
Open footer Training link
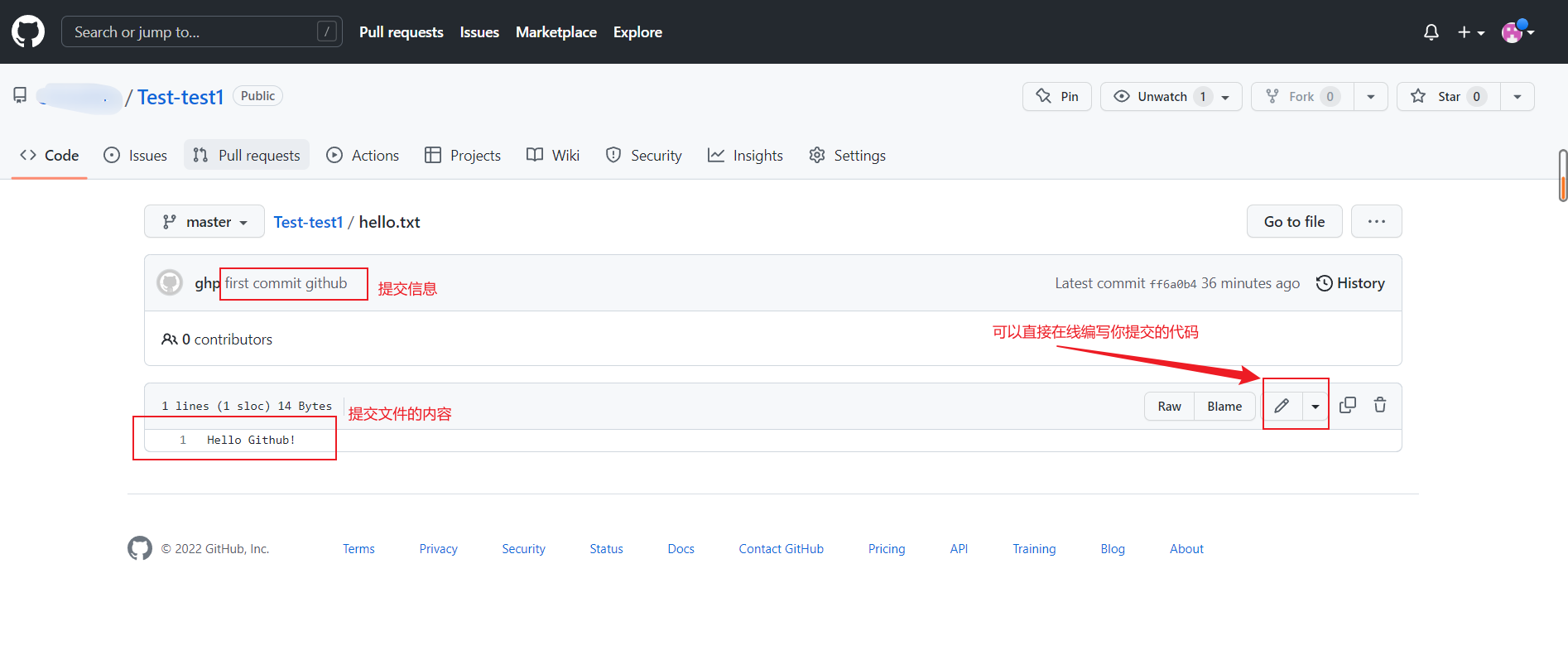tap(1034, 549)
